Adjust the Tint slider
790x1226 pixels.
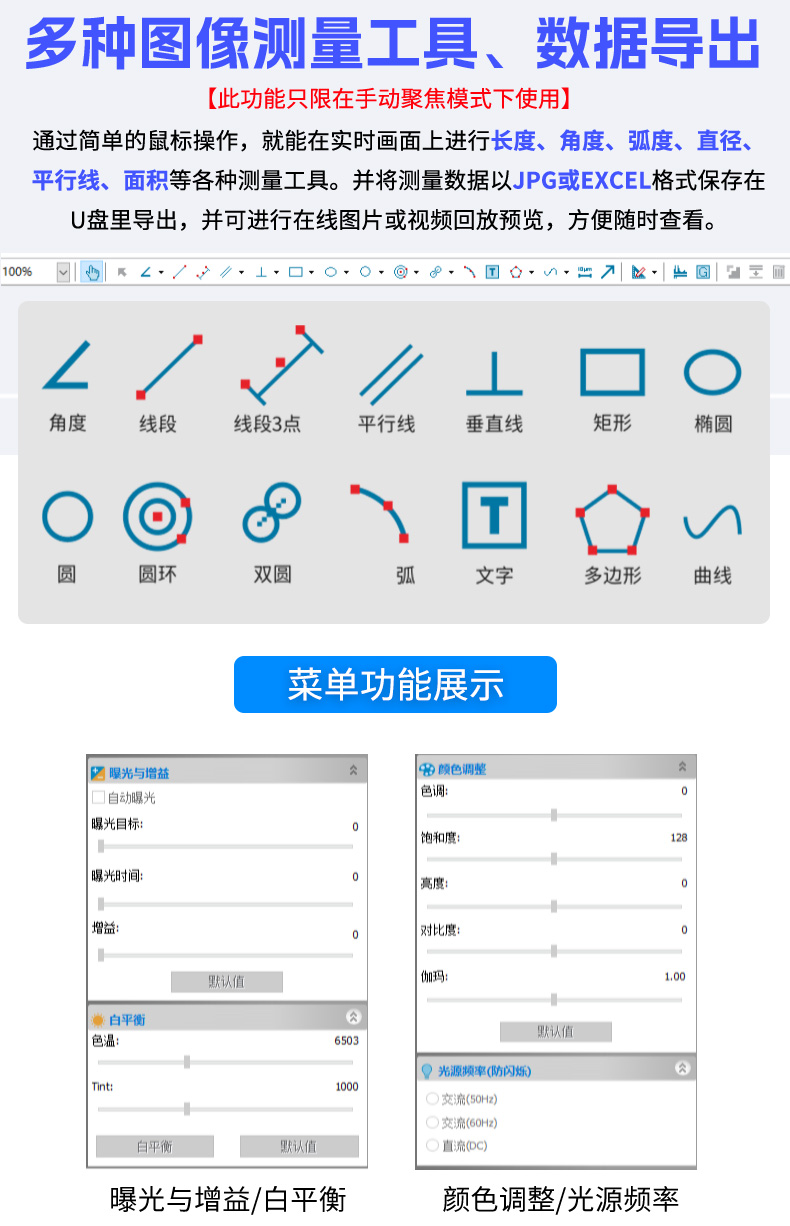(x=226, y=1108)
